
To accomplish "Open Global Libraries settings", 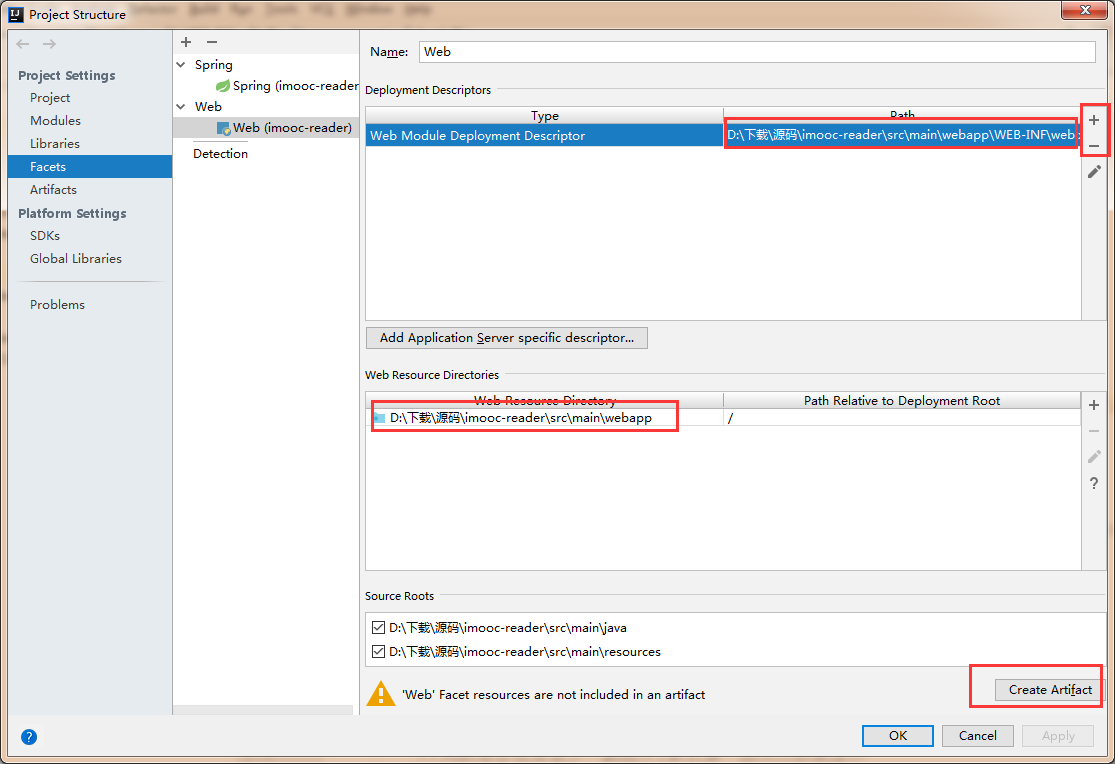I will 75,259.
